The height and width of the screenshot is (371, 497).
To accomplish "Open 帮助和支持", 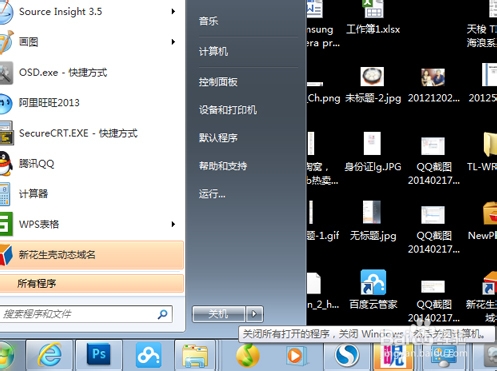I will (x=223, y=166).
